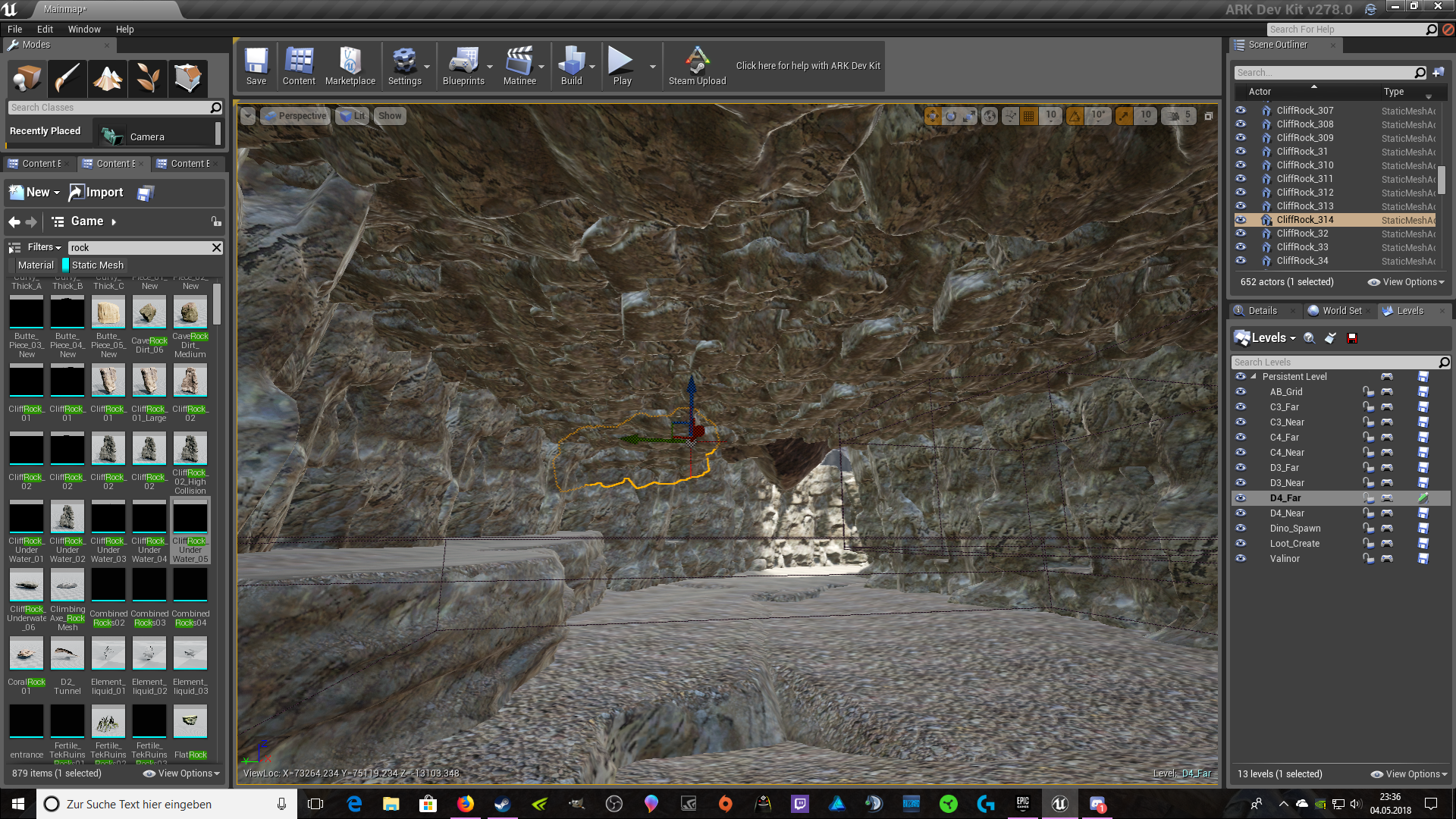Open the Edit menu
This screenshot has height=819, width=1456.
tap(45, 30)
